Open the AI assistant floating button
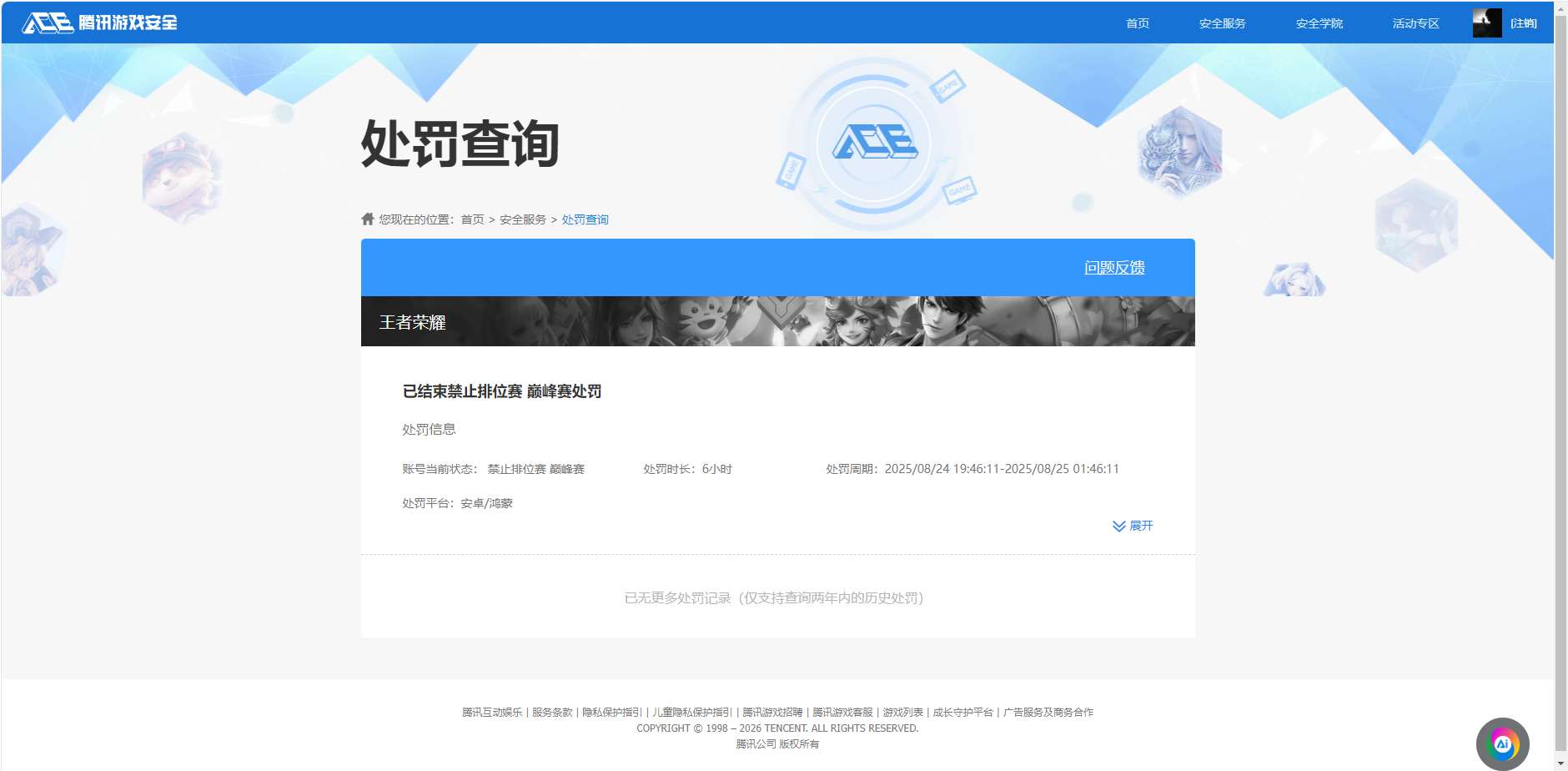Viewport: 1568px width, 771px height. (1502, 743)
